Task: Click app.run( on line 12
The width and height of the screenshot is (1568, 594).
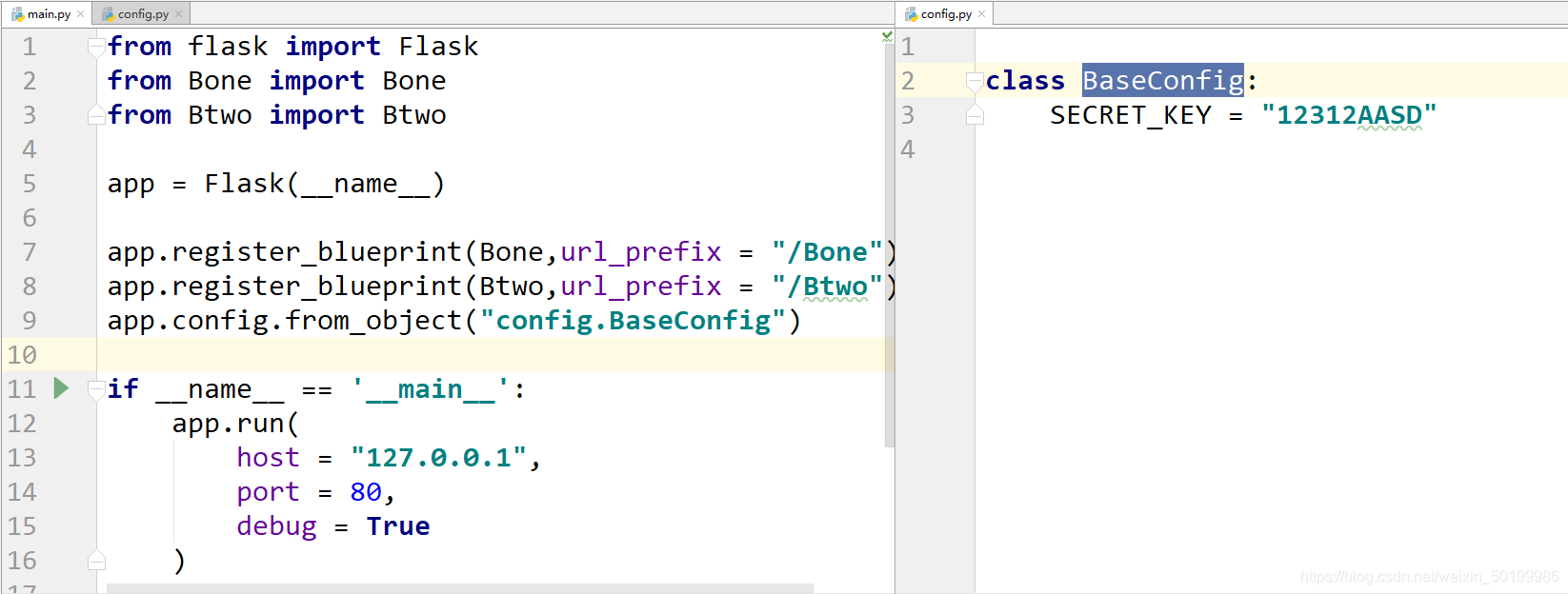Action: coord(235,424)
